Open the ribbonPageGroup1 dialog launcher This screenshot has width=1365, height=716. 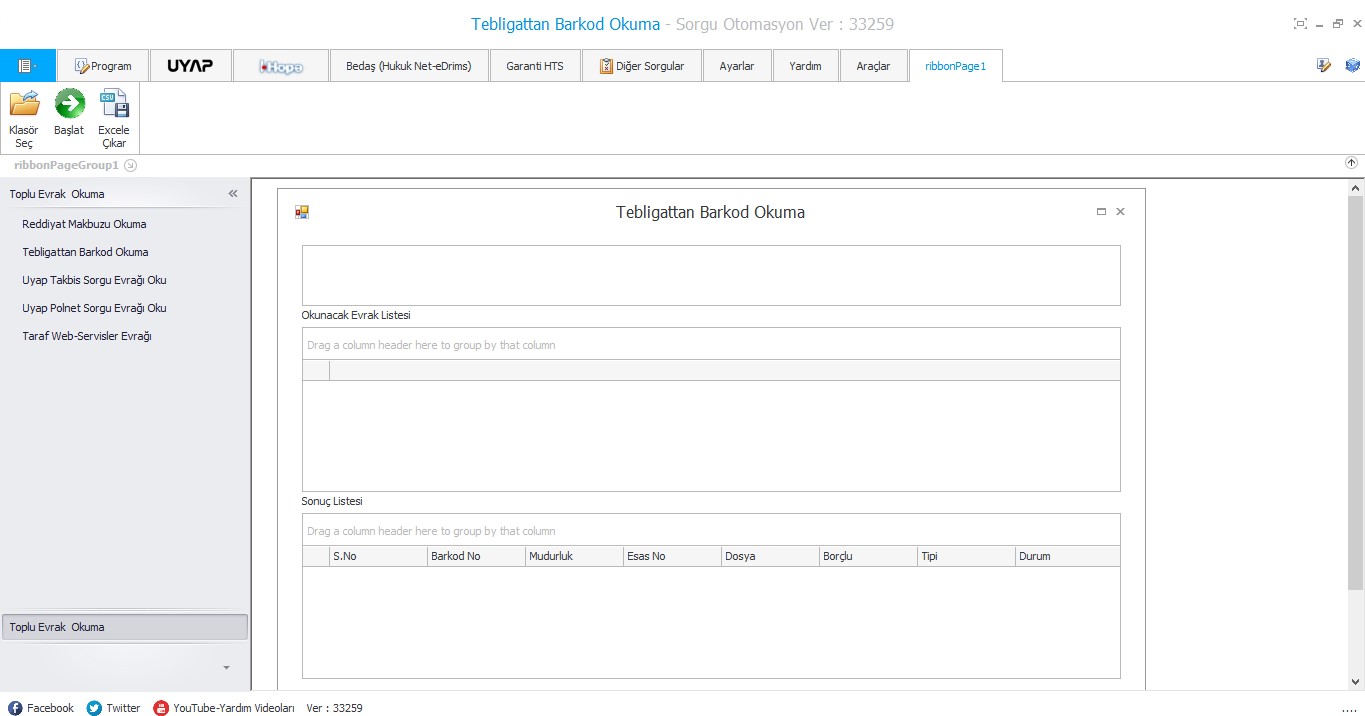coord(131,165)
